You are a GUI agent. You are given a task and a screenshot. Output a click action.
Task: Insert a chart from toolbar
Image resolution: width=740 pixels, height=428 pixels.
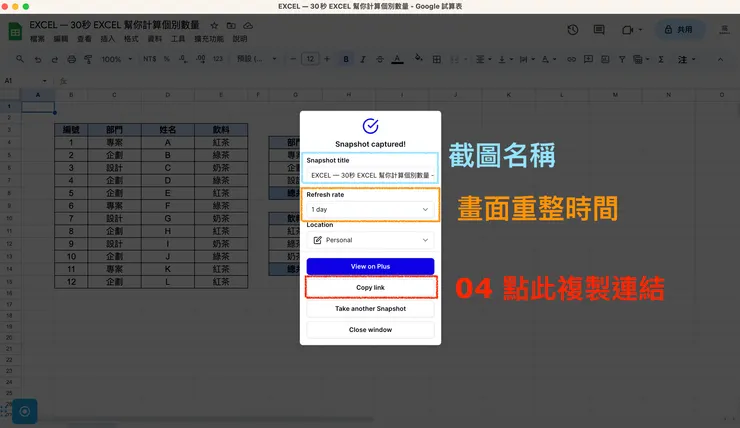(x=605, y=59)
